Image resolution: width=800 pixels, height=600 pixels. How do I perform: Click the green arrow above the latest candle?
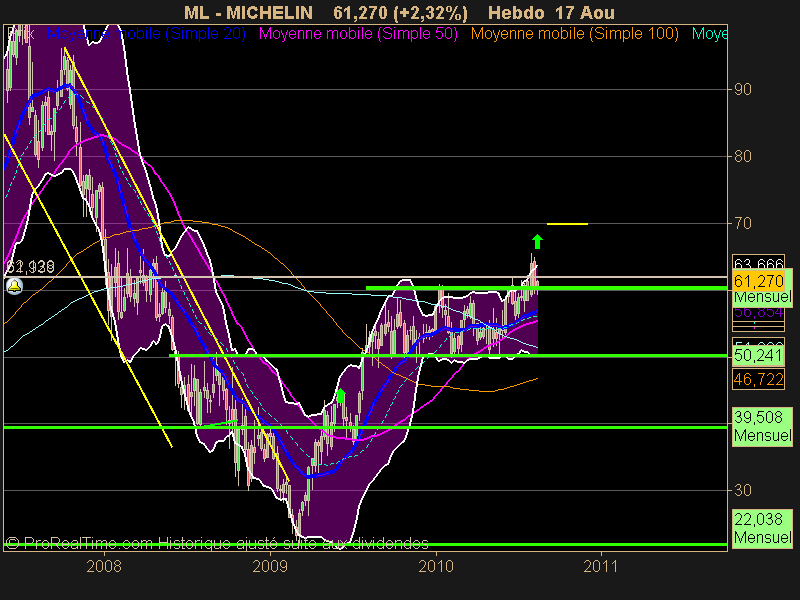coord(537,241)
